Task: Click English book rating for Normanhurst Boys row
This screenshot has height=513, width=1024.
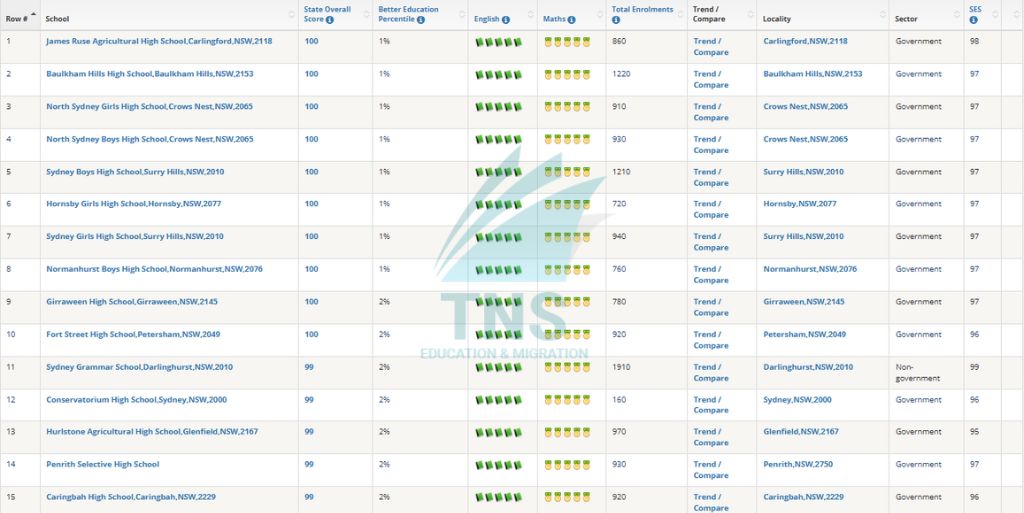Action: coord(499,270)
